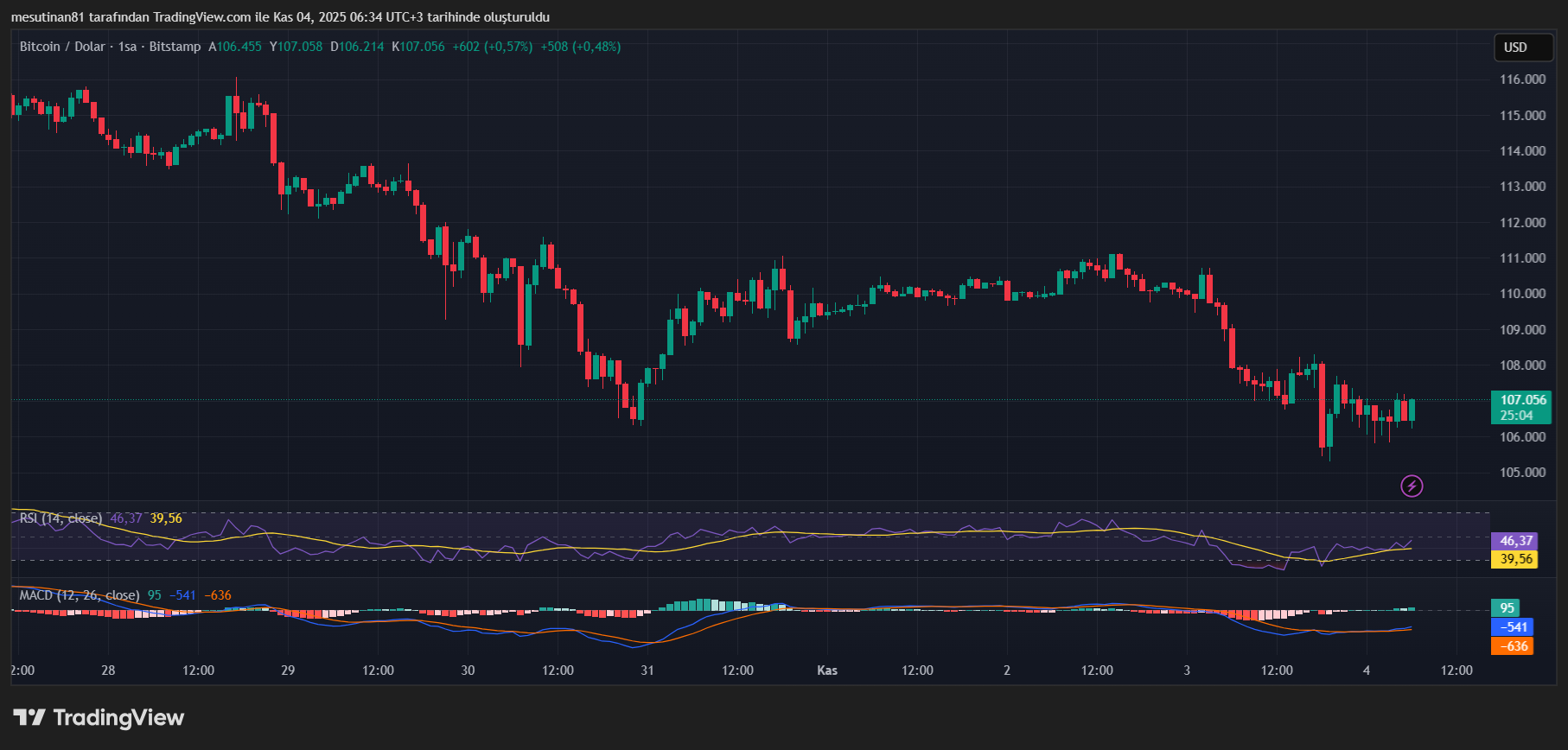Click the 105.000 level on the price axis

pyautogui.click(x=1522, y=473)
